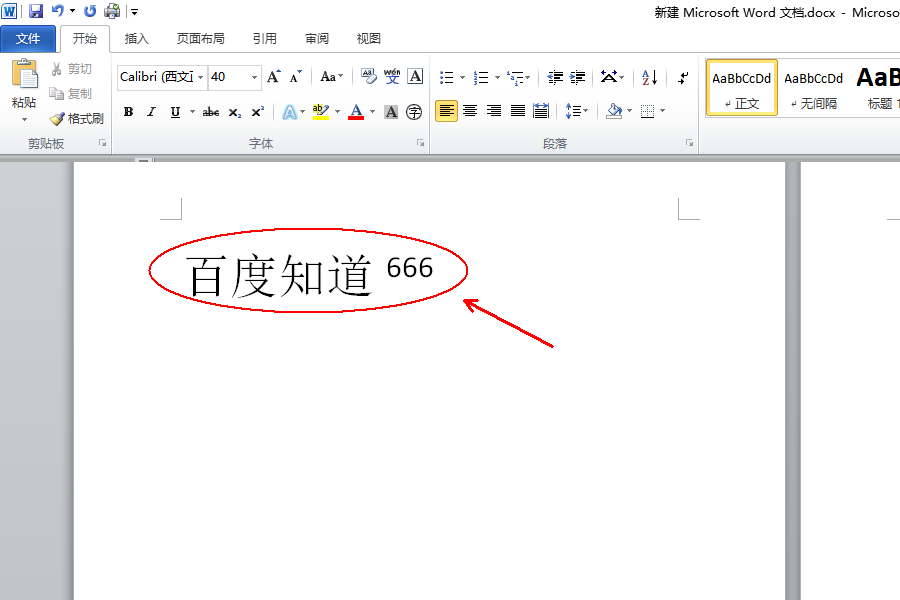Viewport: 900px width, 600px height.
Task: Open the Calibri font name dropdown
Action: coord(200,77)
